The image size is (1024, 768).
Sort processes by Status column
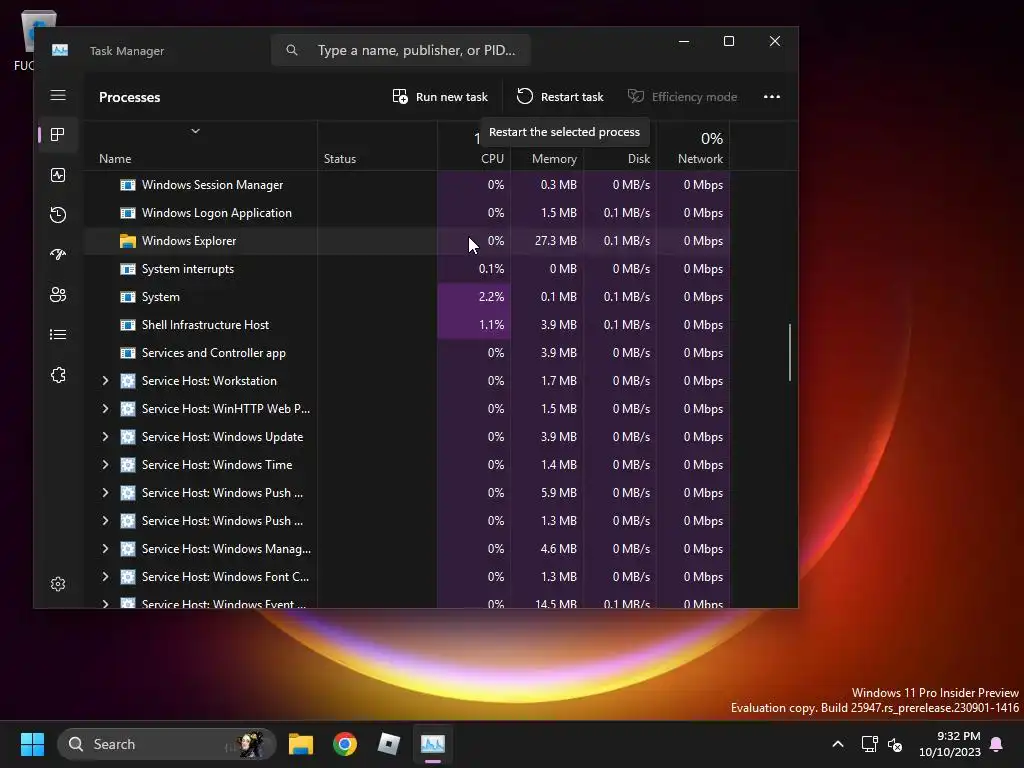(340, 159)
